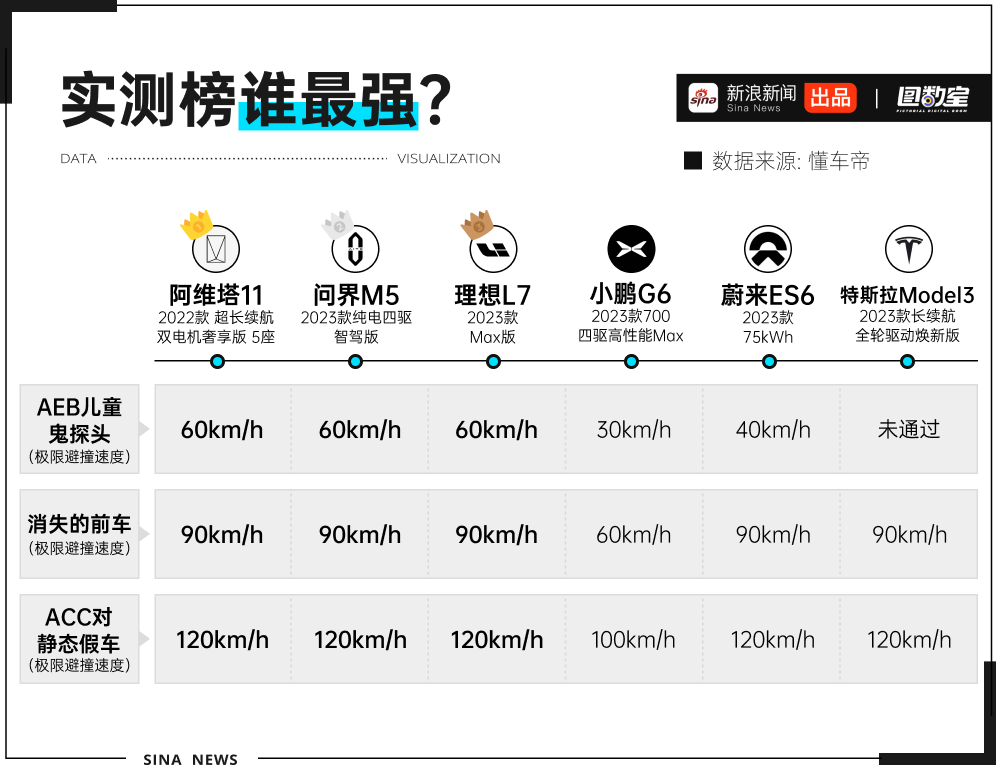Select the timeline dot under 特斯拉Model3
This screenshot has width=996, height=765.
click(x=907, y=362)
